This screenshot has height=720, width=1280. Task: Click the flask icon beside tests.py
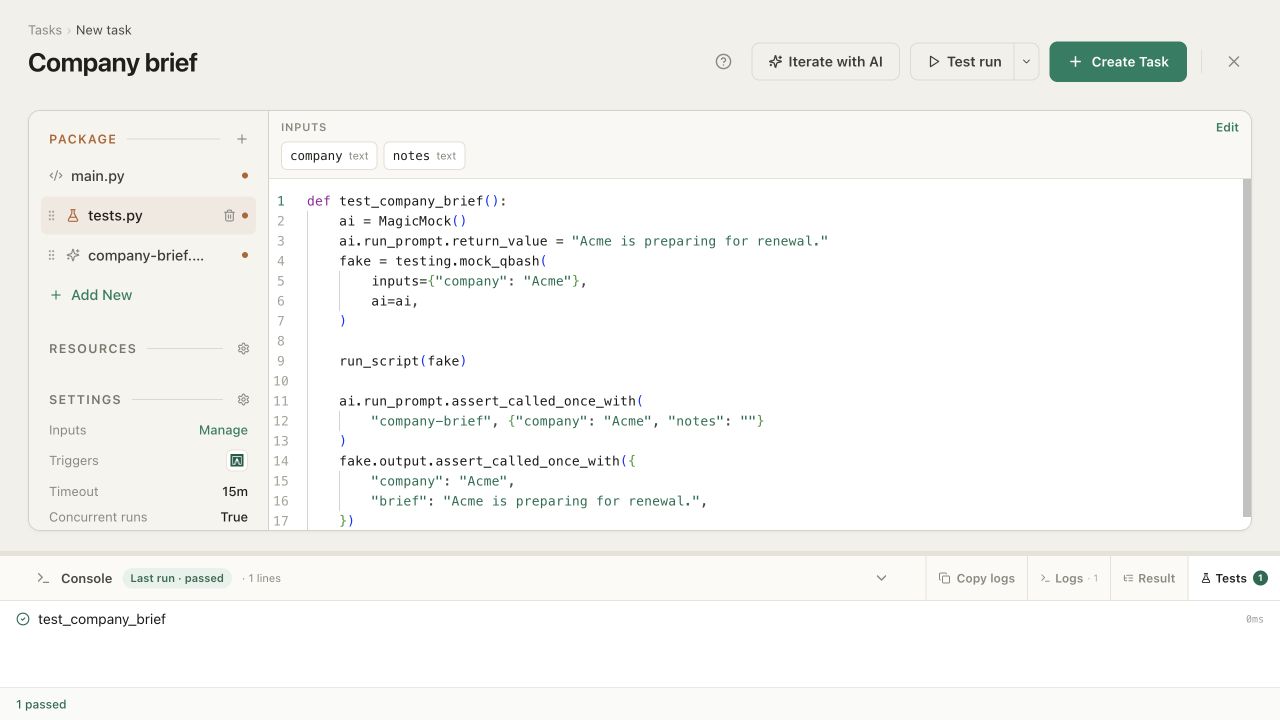click(72, 215)
